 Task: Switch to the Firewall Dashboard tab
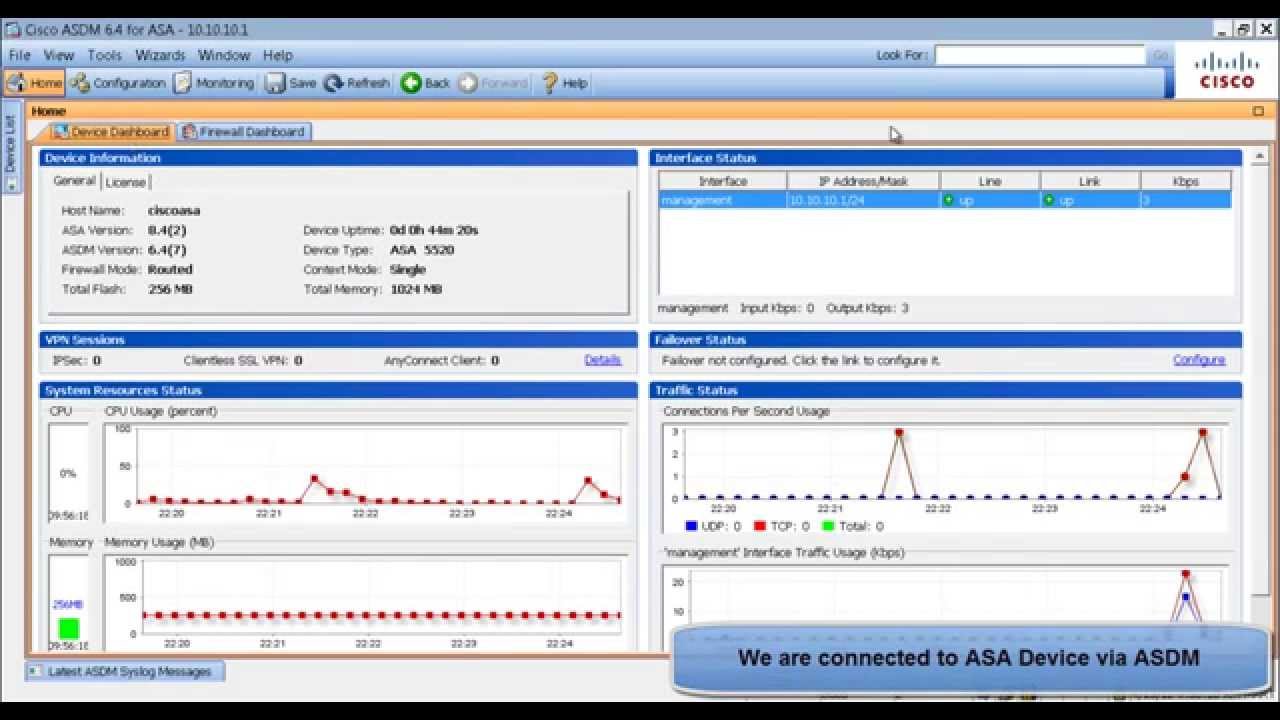coord(244,132)
